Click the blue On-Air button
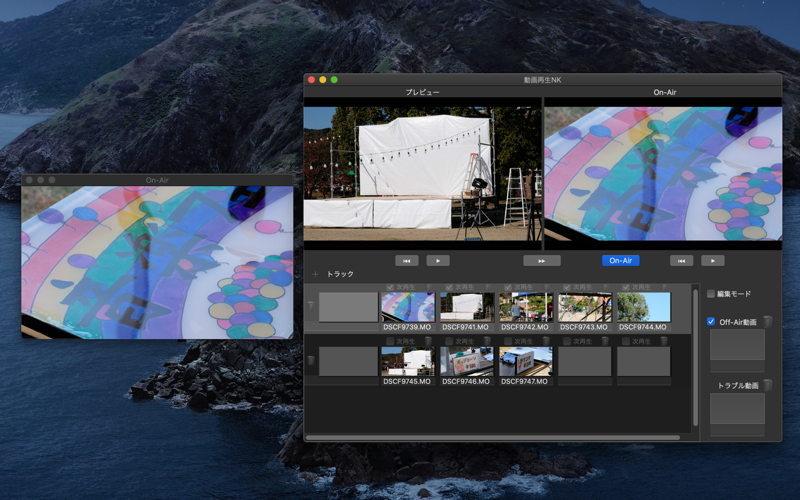 620,261
